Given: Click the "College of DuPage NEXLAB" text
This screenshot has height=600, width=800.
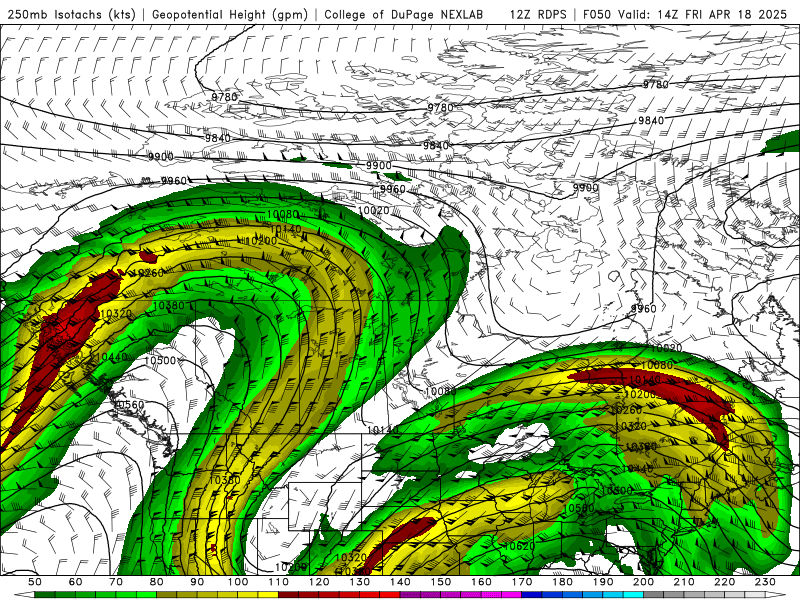Looking at the screenshot, I should 403,14.
